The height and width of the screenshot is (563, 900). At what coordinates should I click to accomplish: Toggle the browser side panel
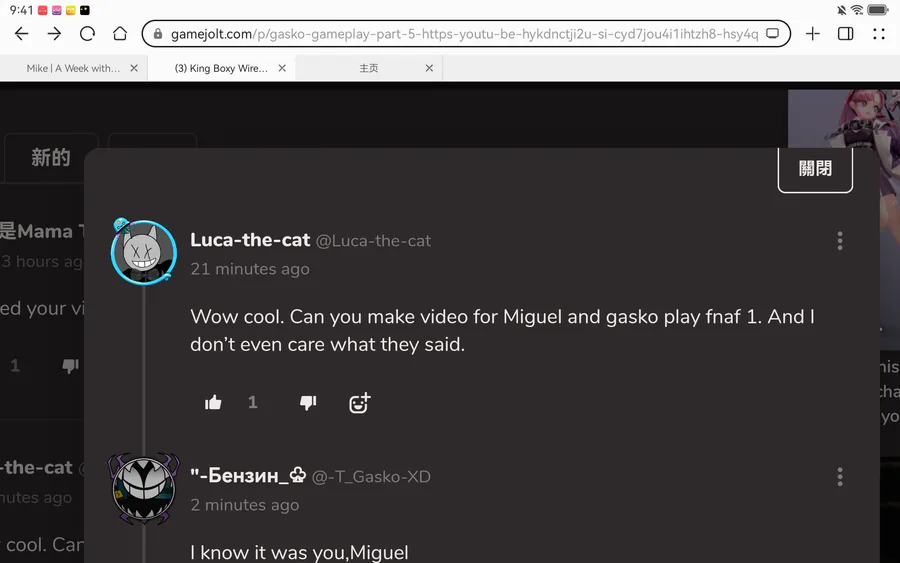pos(845,34)
